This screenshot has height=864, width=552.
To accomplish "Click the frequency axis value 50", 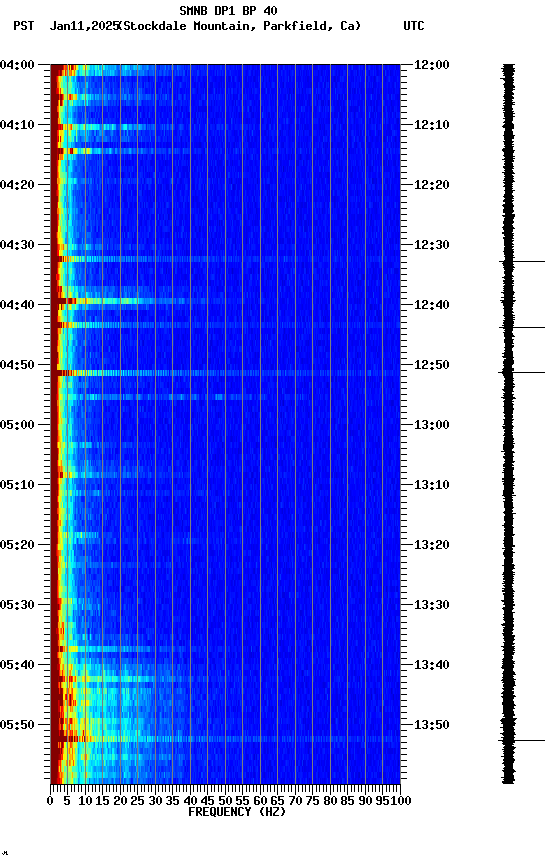I will [225, 801].
